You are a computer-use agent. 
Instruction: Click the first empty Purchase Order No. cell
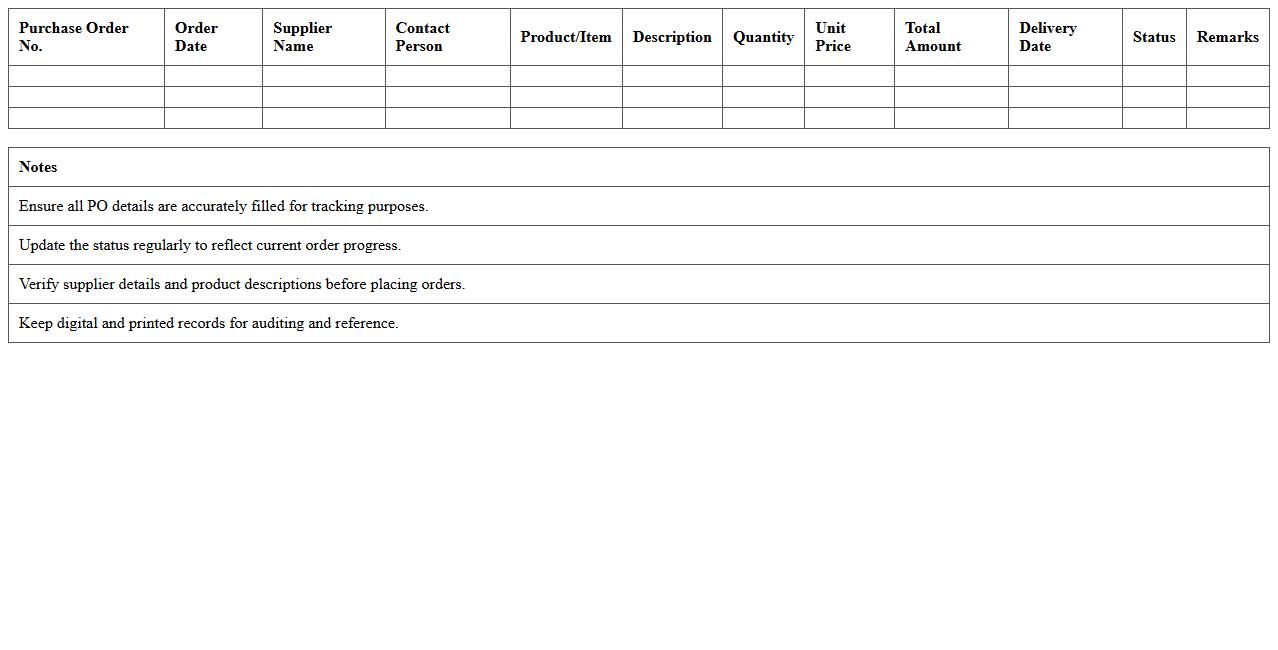coord(85,76)
